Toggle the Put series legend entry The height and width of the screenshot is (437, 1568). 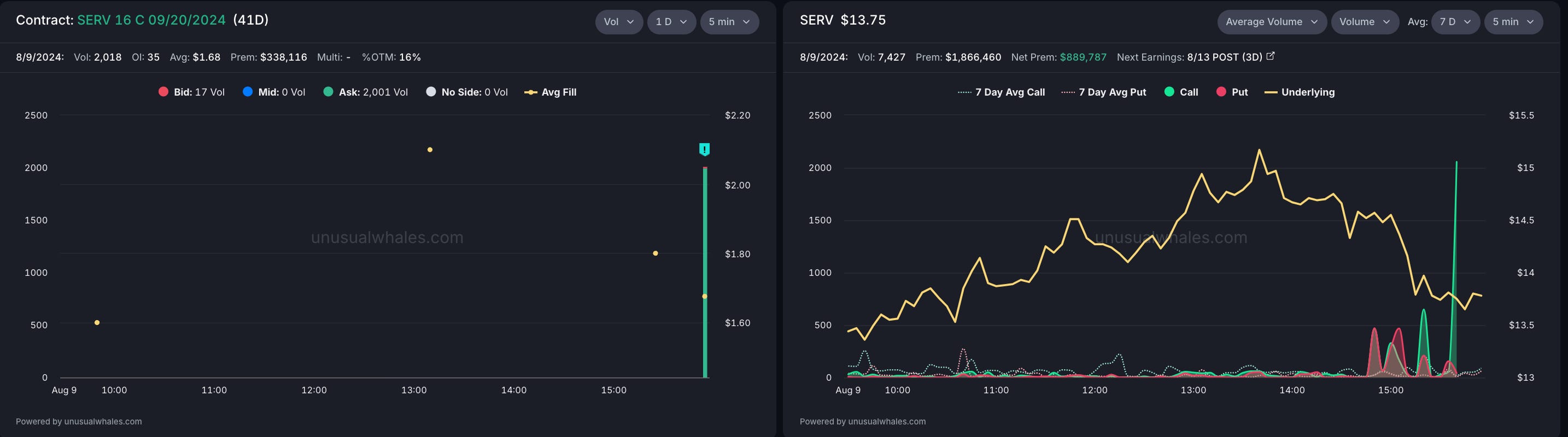pos(1232,92)
